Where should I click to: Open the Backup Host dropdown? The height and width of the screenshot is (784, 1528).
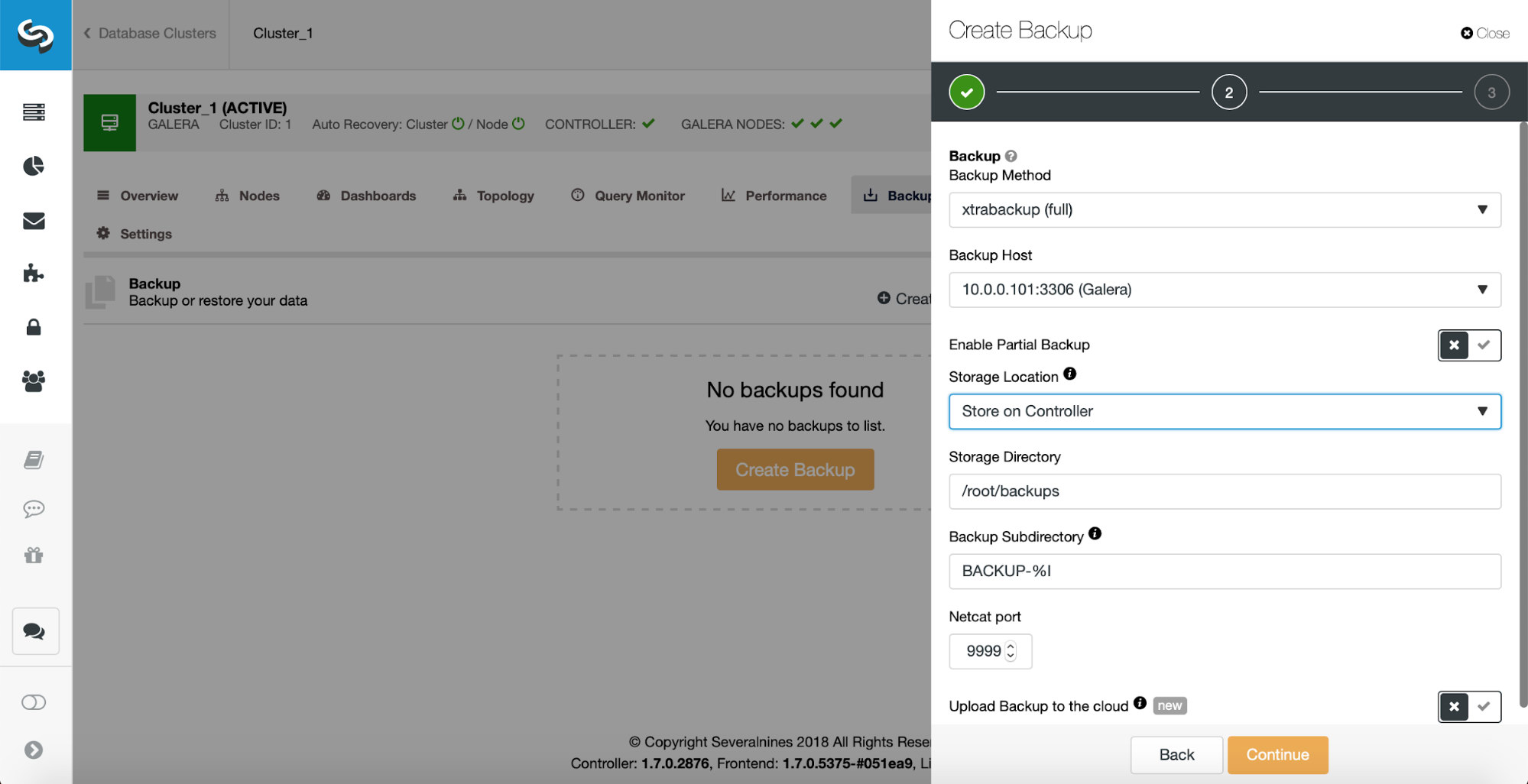point(1225,290)
